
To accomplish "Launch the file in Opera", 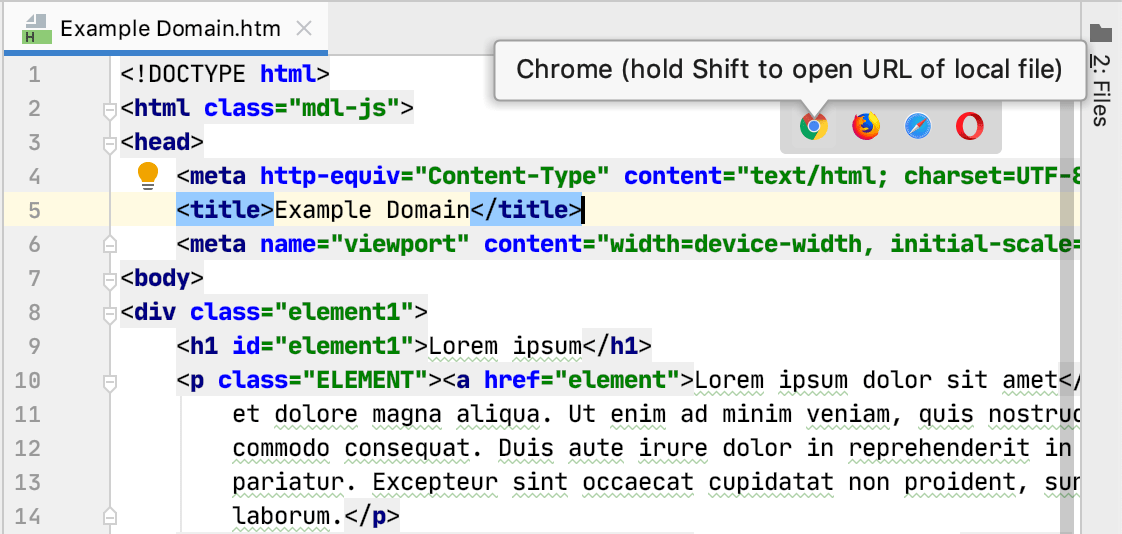I will [969, 126].
